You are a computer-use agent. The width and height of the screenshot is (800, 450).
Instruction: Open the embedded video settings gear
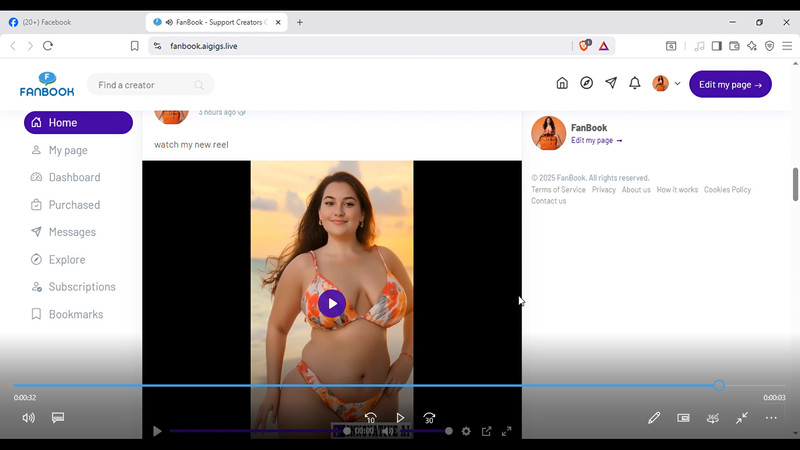pos(466,431)
